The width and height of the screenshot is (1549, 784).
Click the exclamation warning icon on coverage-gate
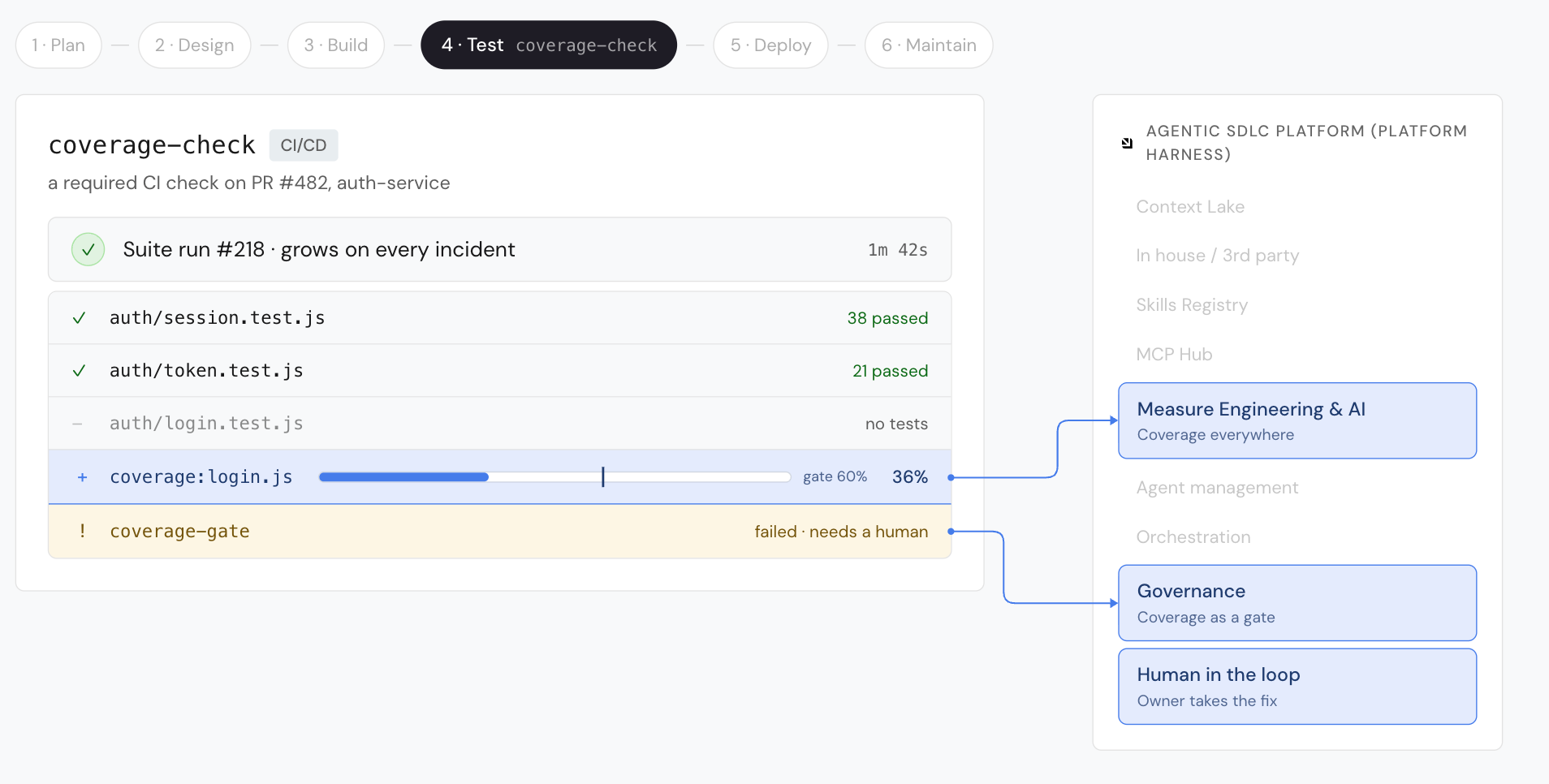[82, 531]
